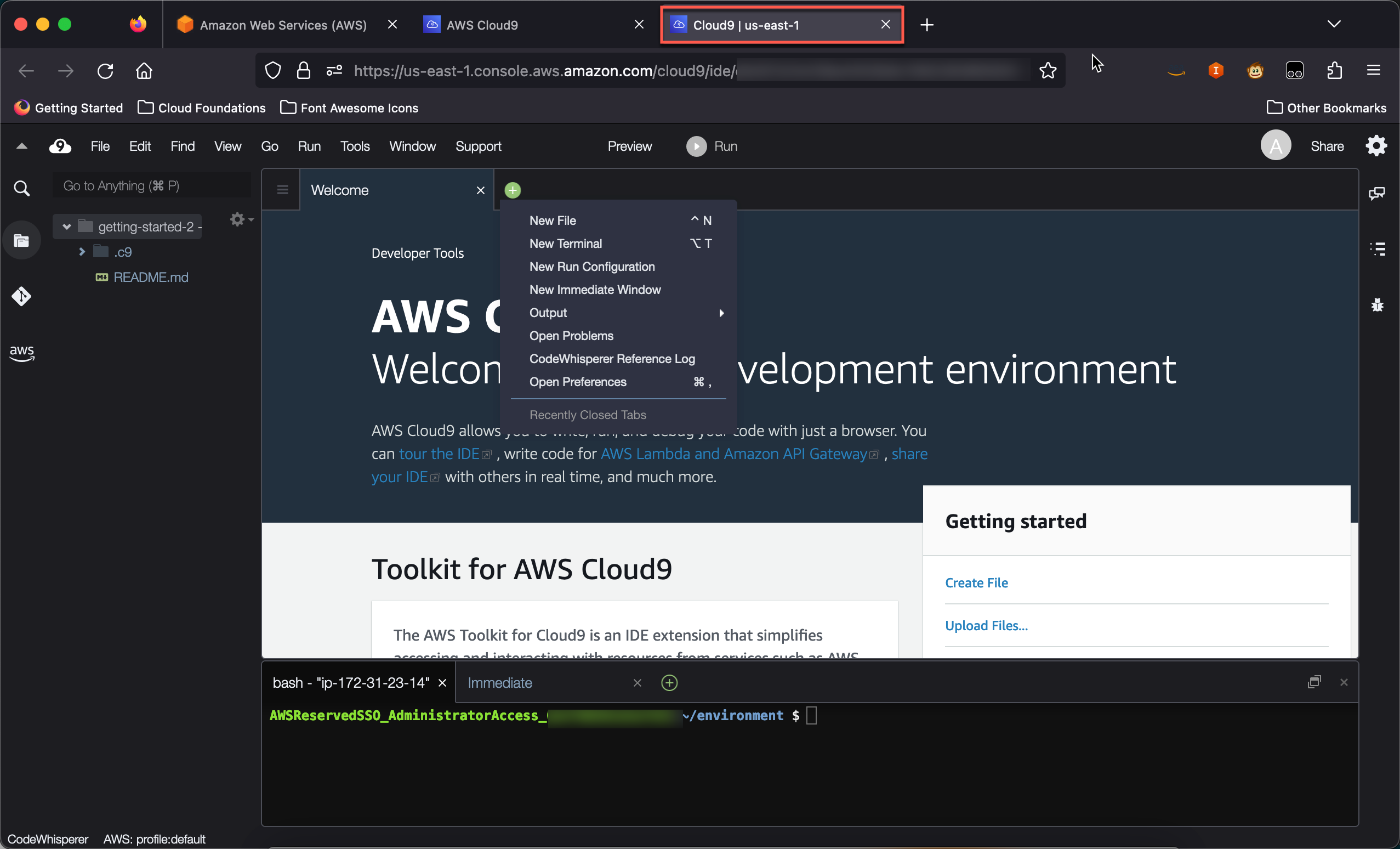Image resolution: width=1400 pixels, height=849 pixels.
Task: Click CodeWhisperer in status bar
Action: [48, 839]
